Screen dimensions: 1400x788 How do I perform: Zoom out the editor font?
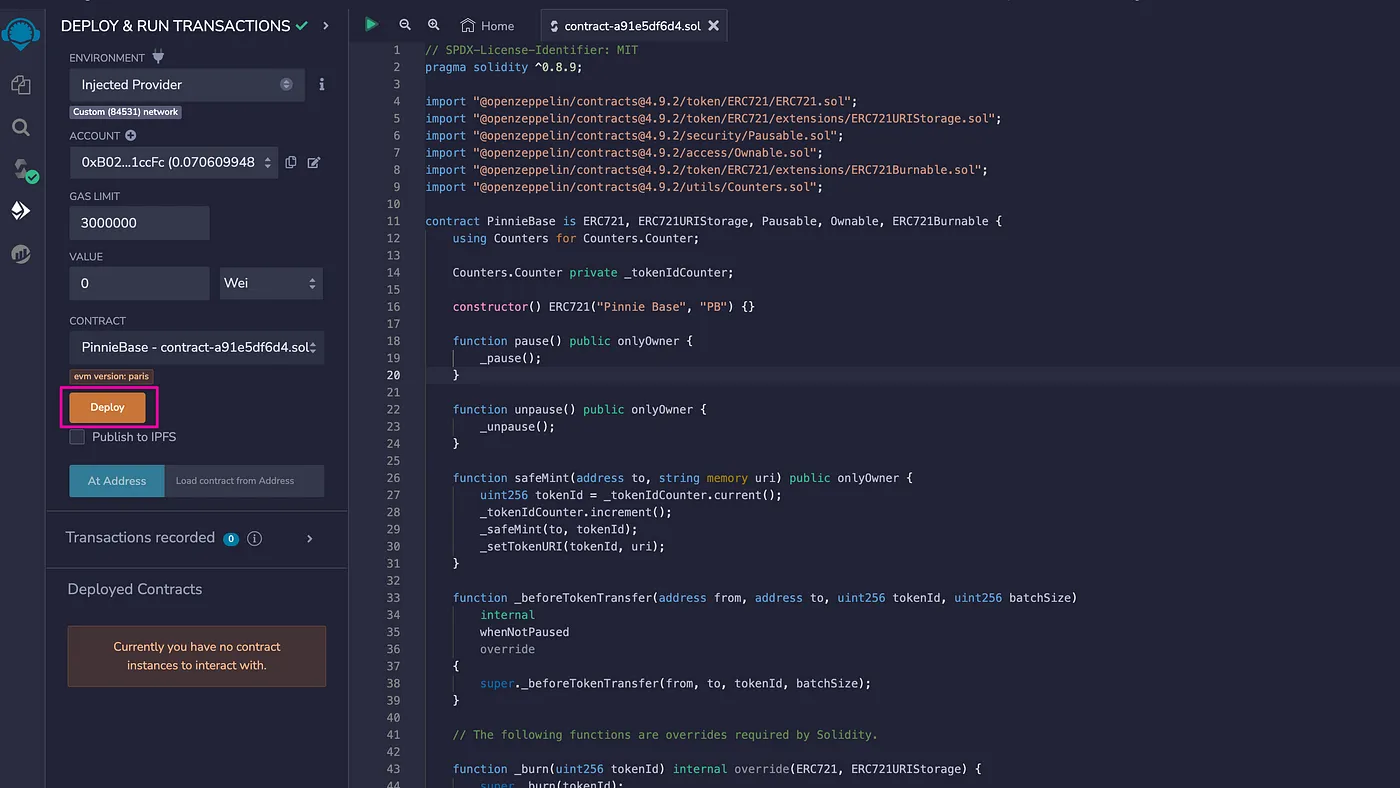[405, 25]
